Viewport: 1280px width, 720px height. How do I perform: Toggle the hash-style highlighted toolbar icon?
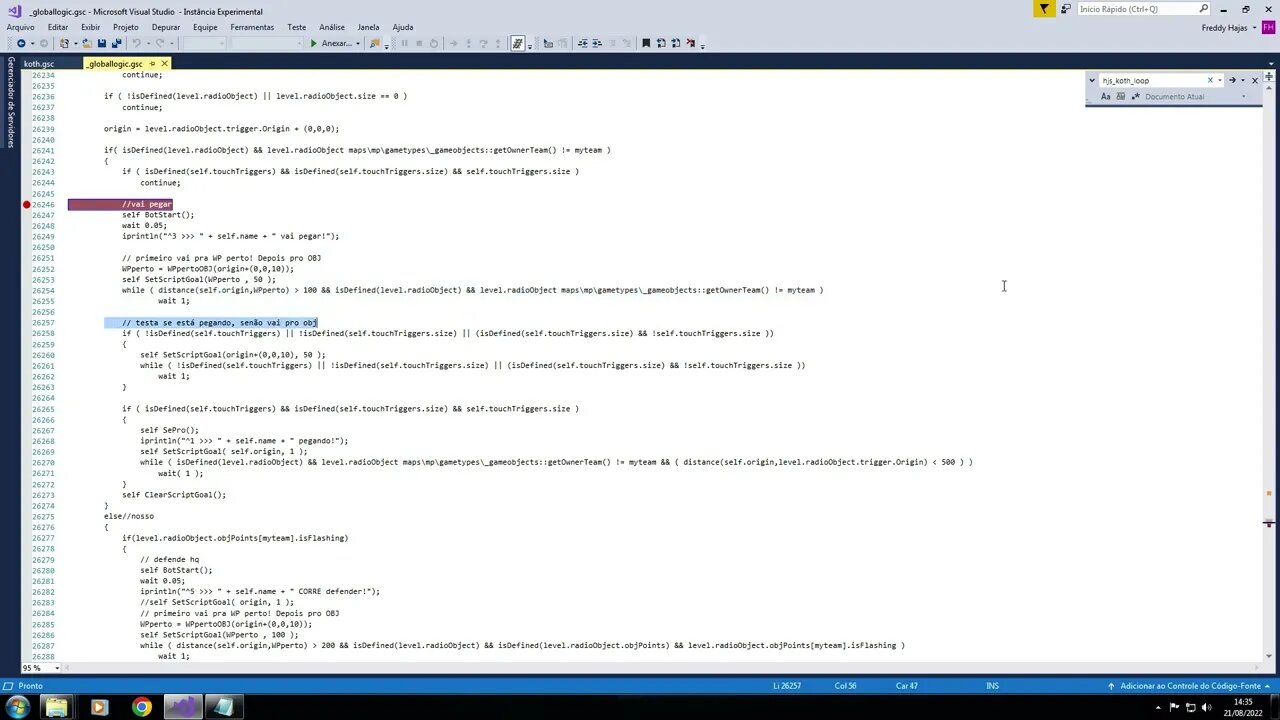(518, 43)
